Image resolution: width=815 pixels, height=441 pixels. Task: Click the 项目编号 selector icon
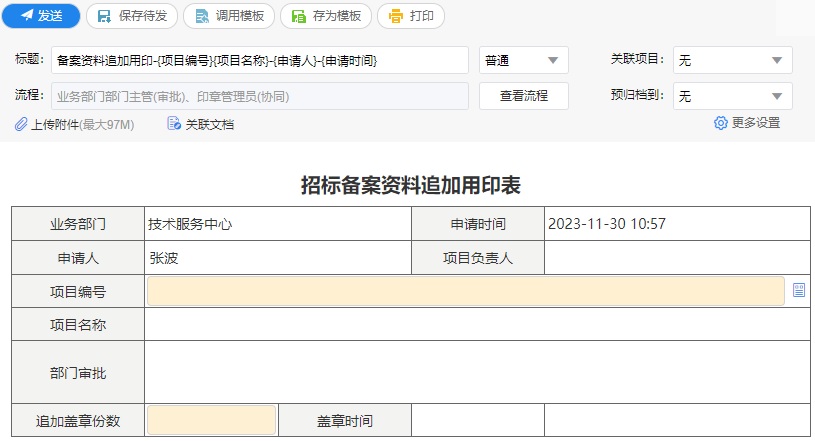click(799, 290)
